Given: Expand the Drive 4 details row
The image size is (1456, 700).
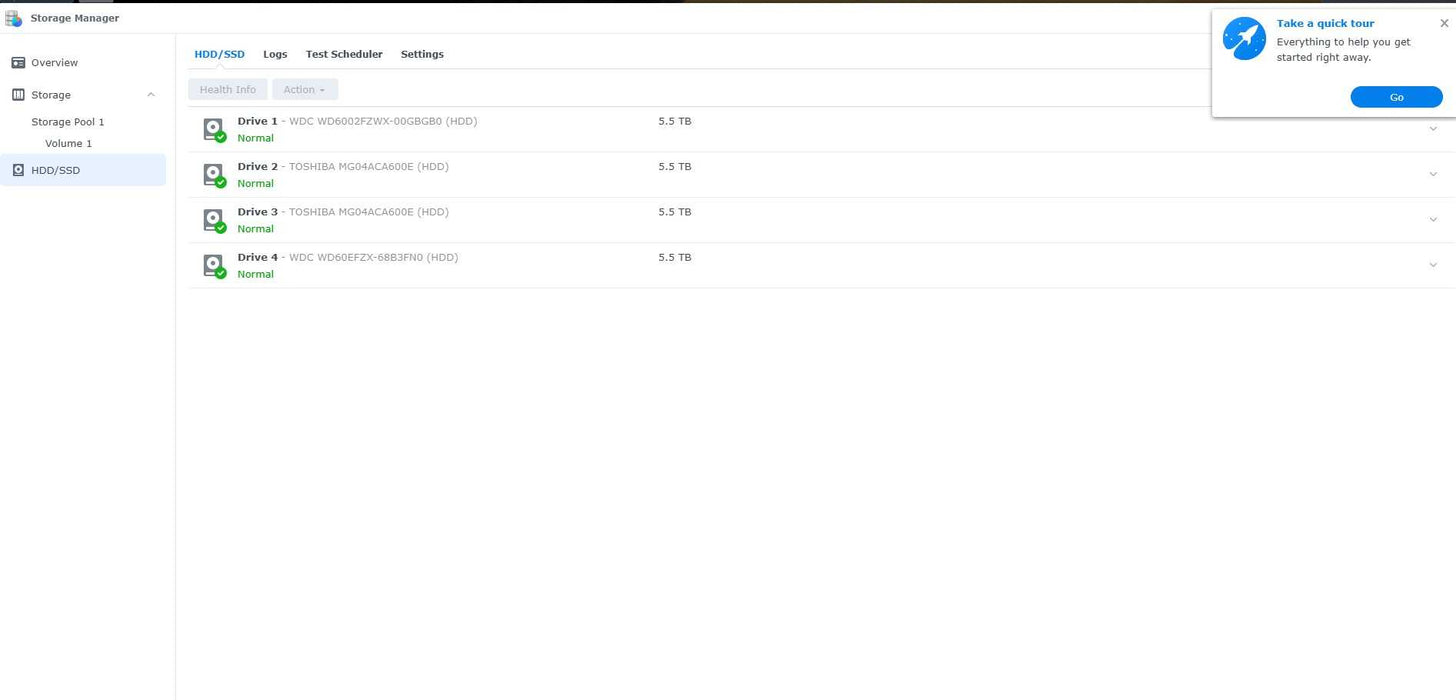Looking at the screenshot, I should (1433, 264).
